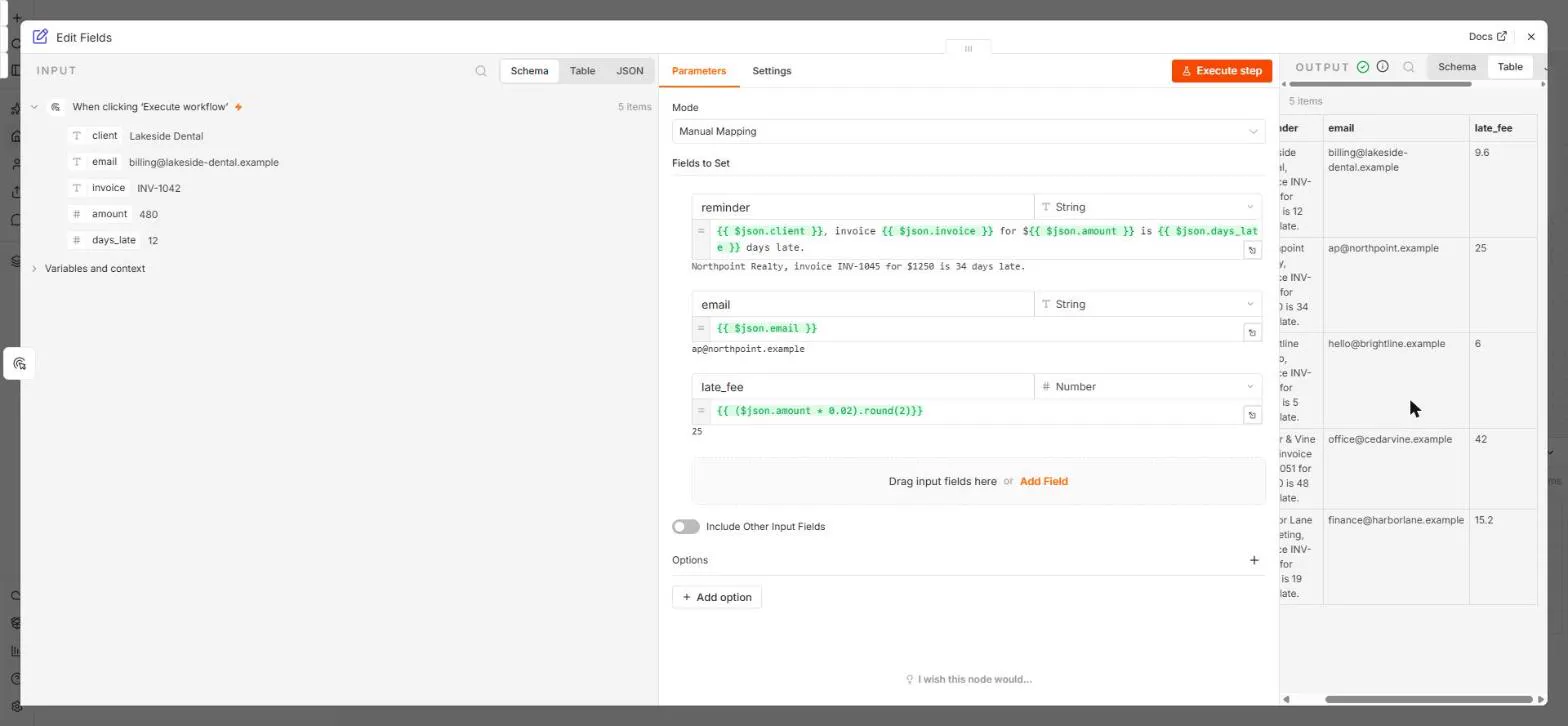Click the manual trigger cursor icon beside 'When clicking'
Screen dimensions: 1568x726
[x=56, y=107]
